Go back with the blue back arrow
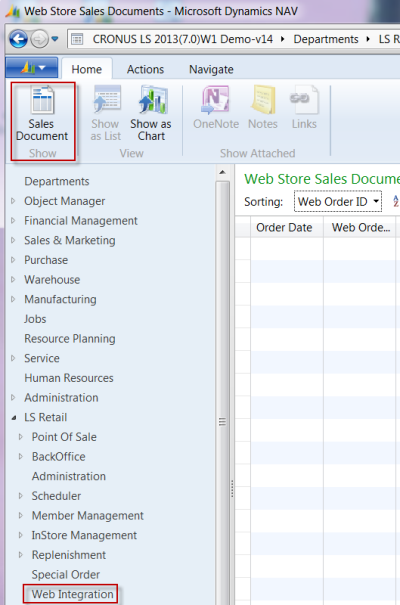 pos(18,39)
